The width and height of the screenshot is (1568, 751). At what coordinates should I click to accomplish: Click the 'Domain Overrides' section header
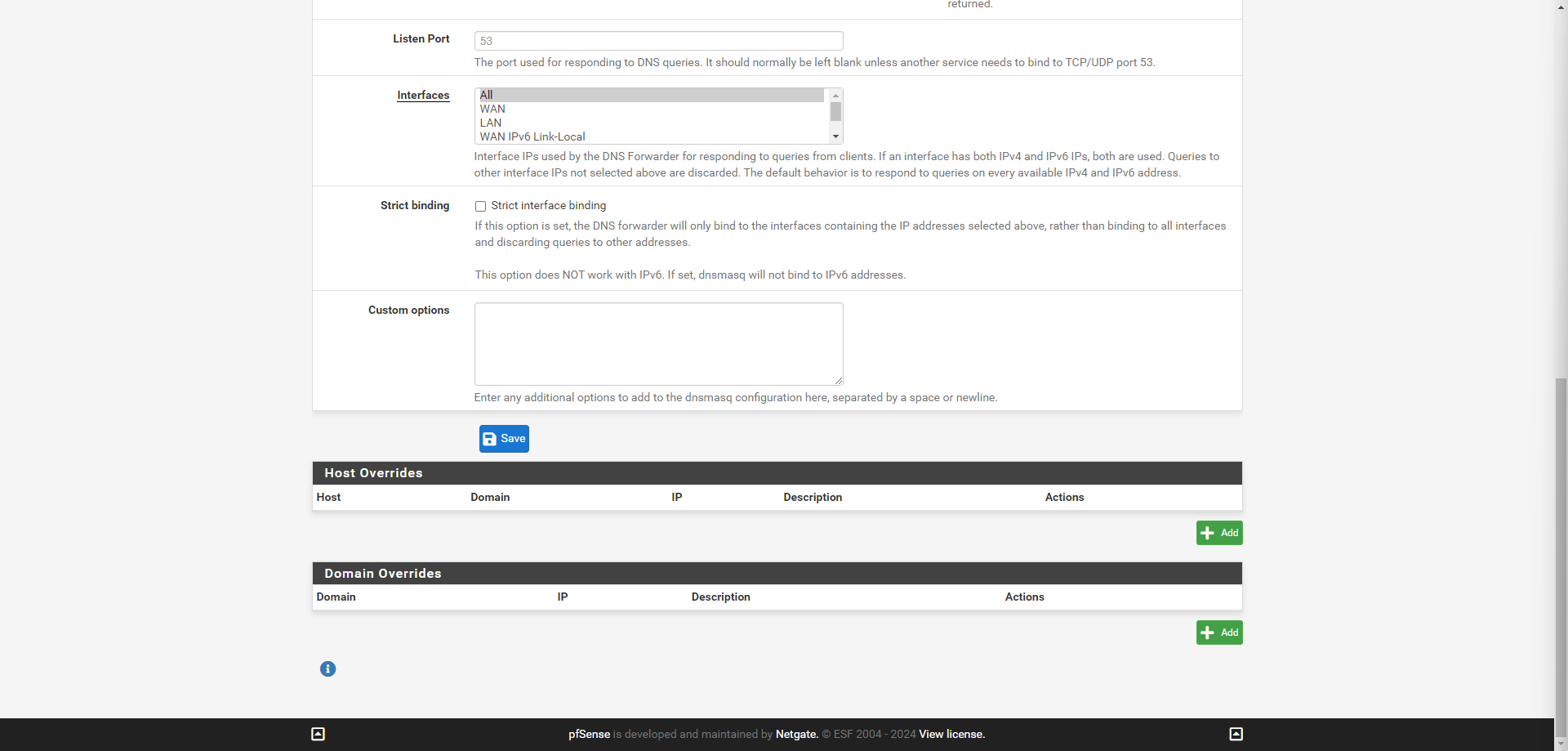point(777,574)
